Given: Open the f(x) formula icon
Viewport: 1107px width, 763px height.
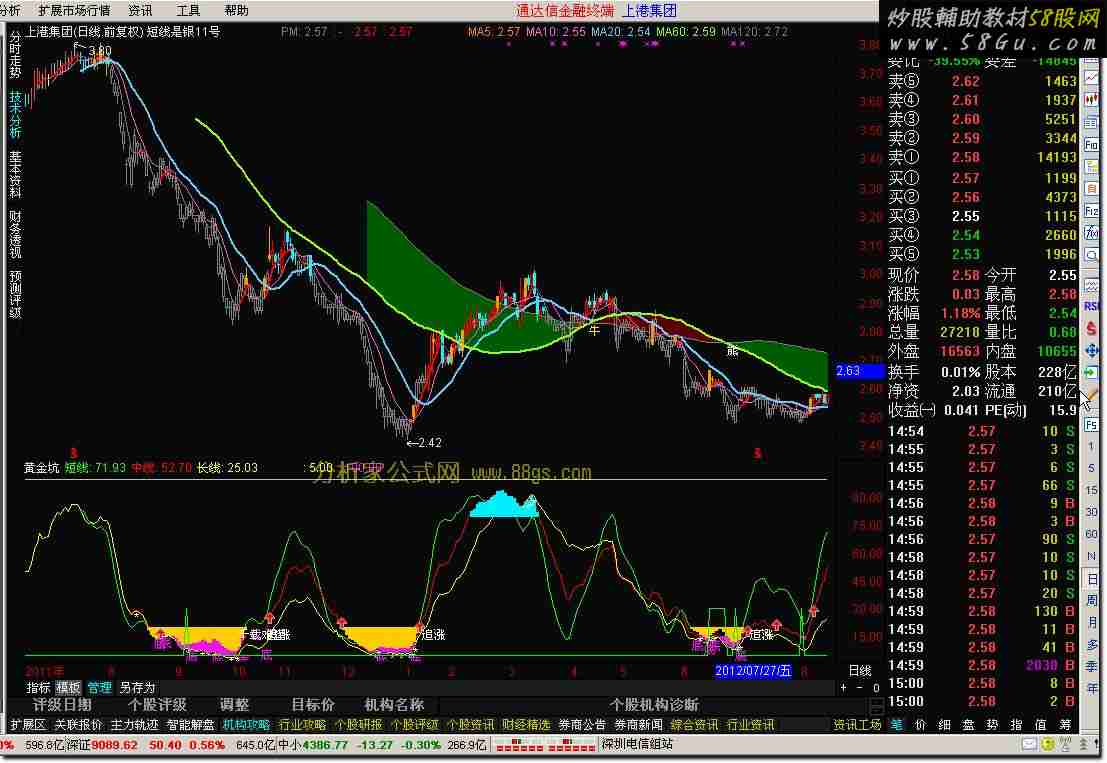Looking at the screenshot, I should pos(1091,233).
